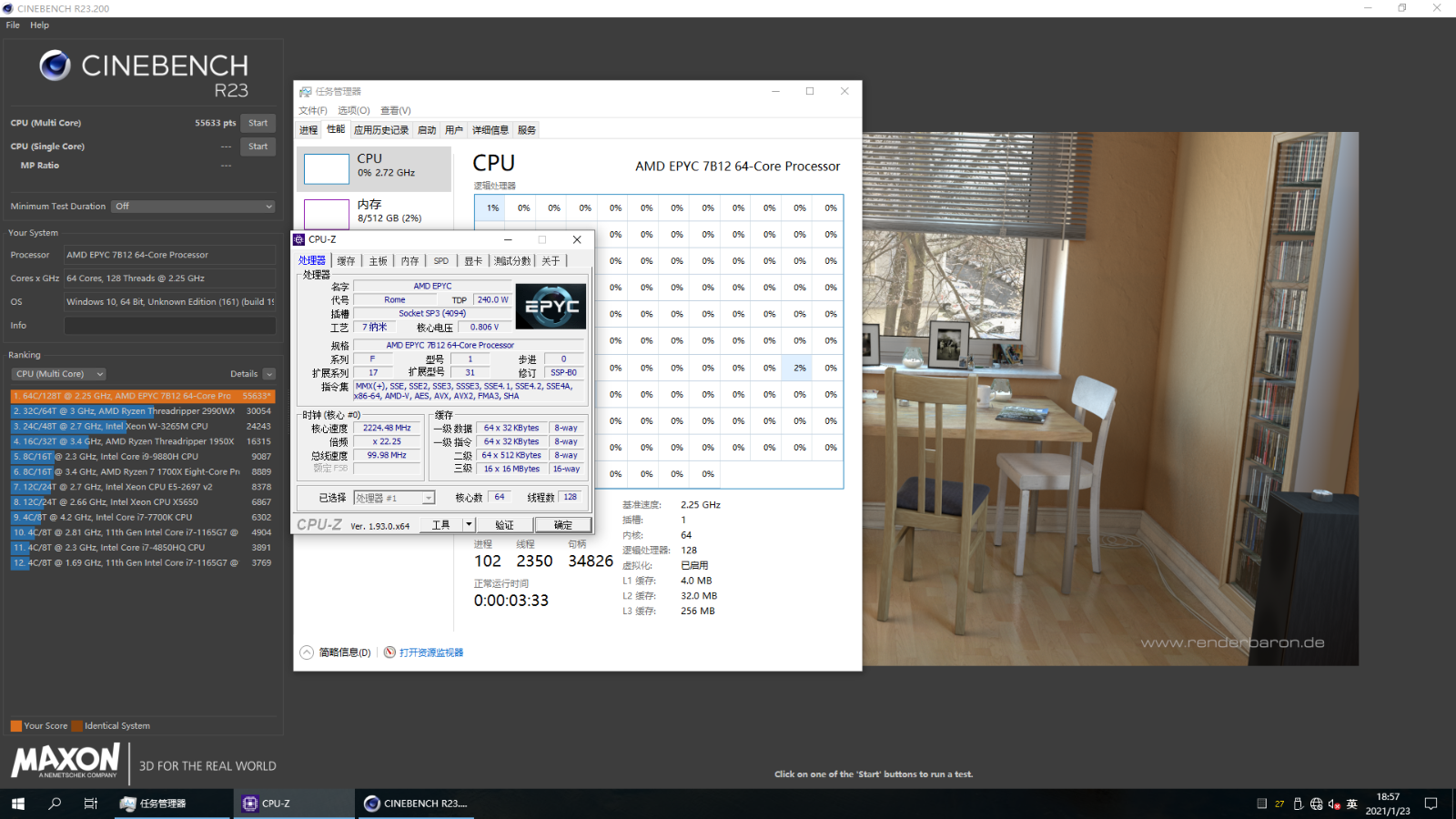This screenshot has height=819, width=1456.
Task: Select ranking row Intel Xeon W-3265M
Action: [x=143, y=427]
